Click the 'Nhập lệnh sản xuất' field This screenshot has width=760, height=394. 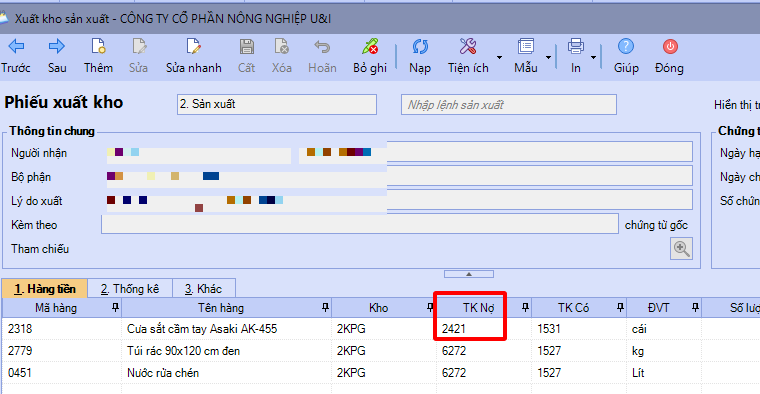click(508, 104)
